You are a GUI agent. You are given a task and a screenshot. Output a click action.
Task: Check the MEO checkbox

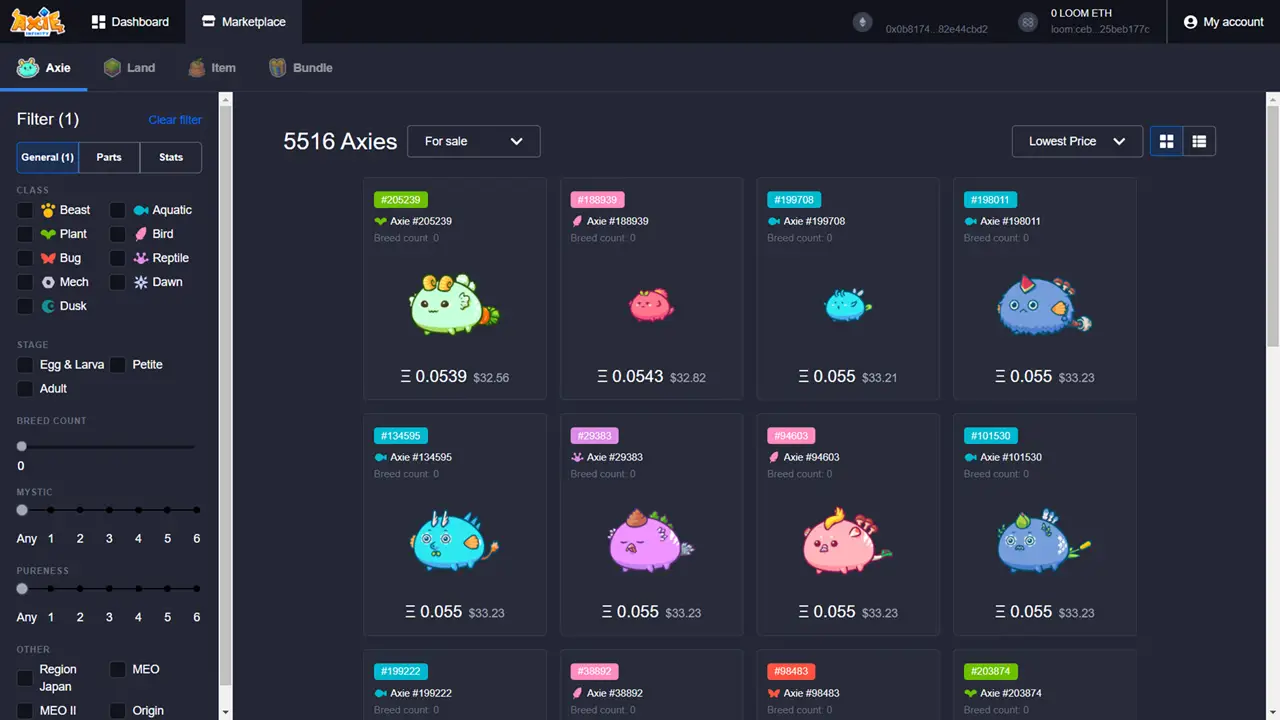coord(118,670)
